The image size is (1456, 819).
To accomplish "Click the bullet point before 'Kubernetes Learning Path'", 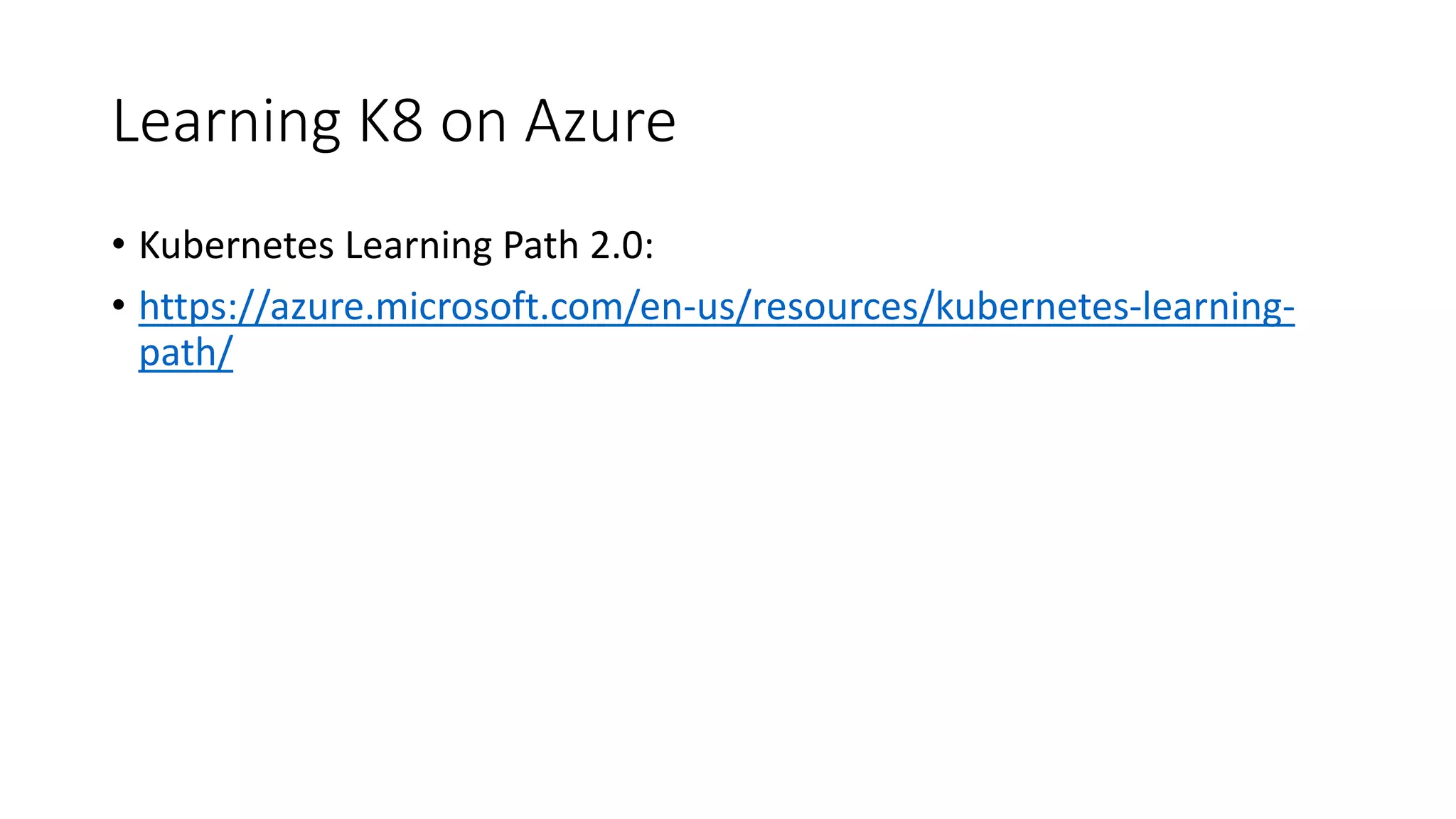I will (119, 246).
